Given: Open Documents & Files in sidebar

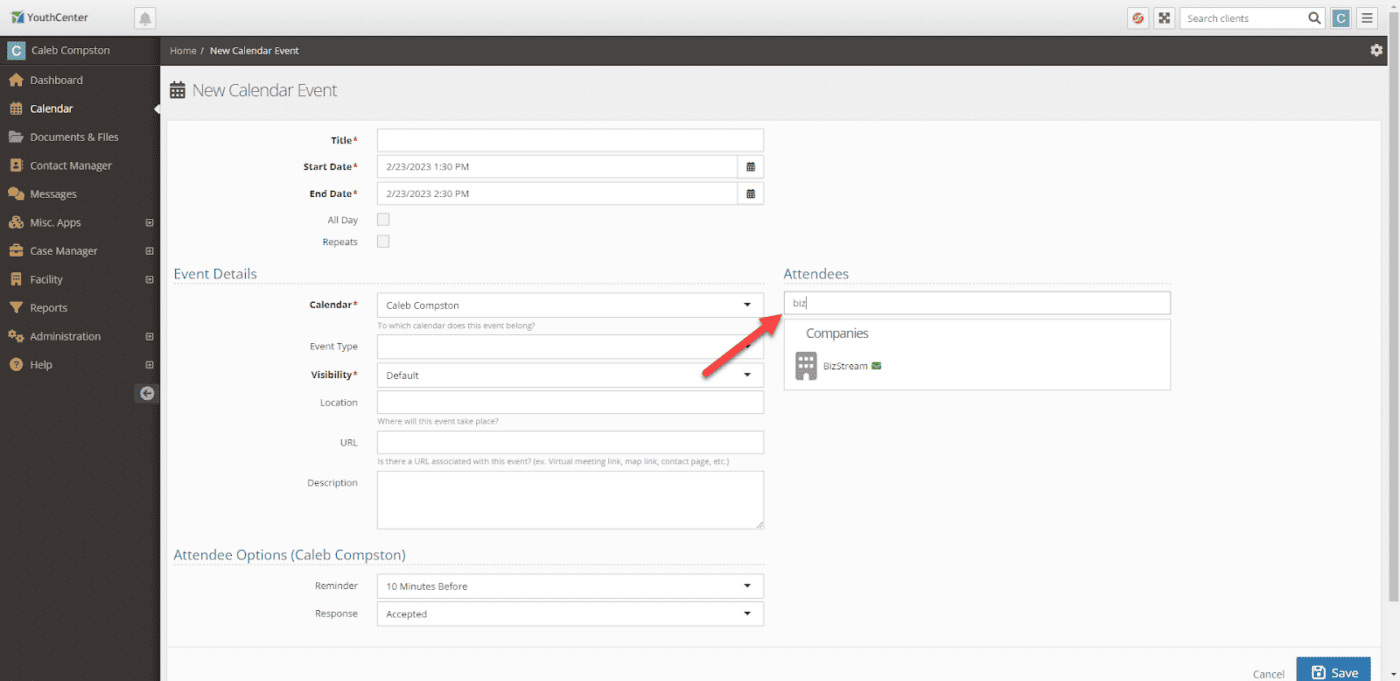Looking at the screenshot, I should pyautogui.click(x=74, y=137).
